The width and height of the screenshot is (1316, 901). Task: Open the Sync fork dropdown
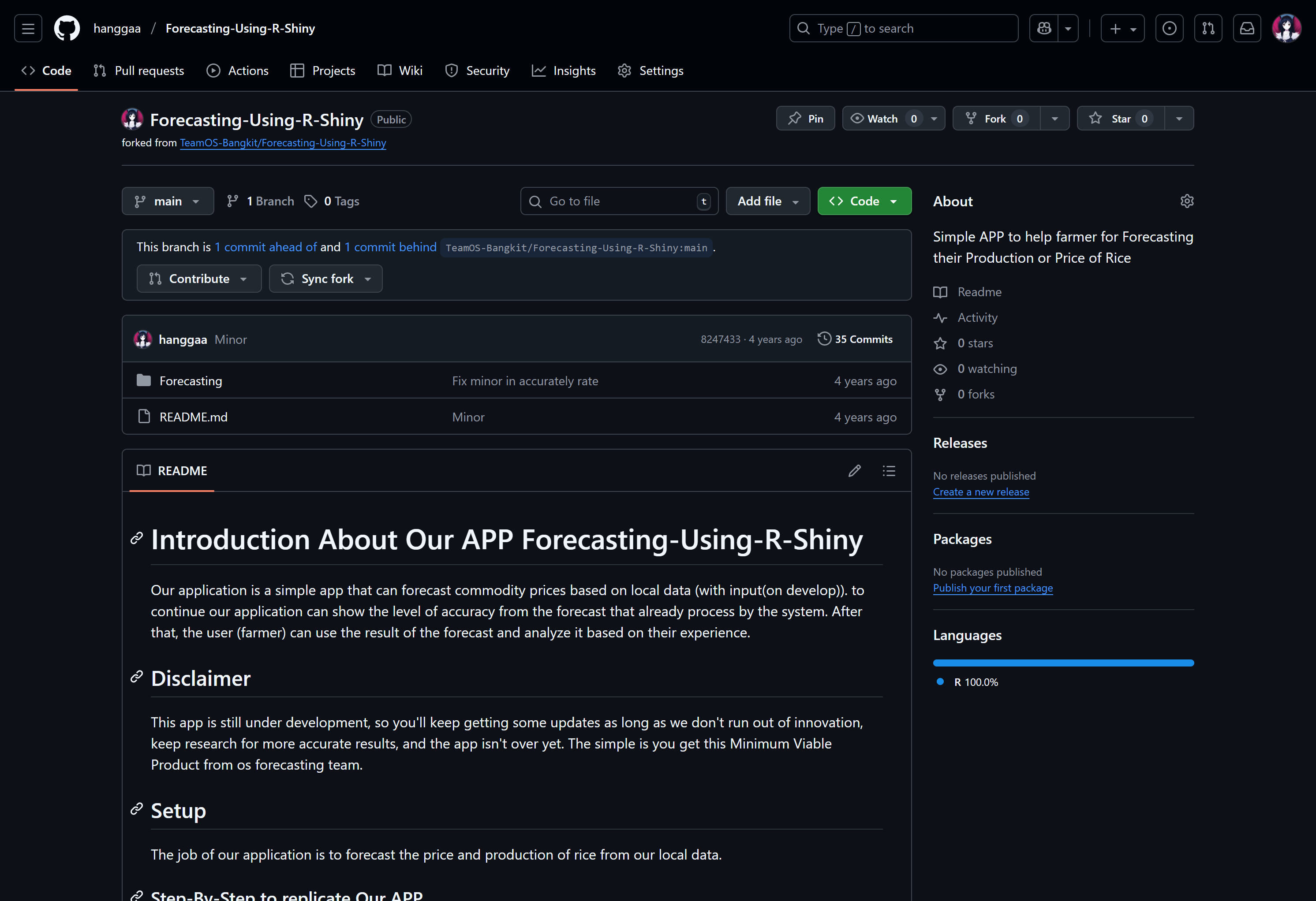point(325,279)
